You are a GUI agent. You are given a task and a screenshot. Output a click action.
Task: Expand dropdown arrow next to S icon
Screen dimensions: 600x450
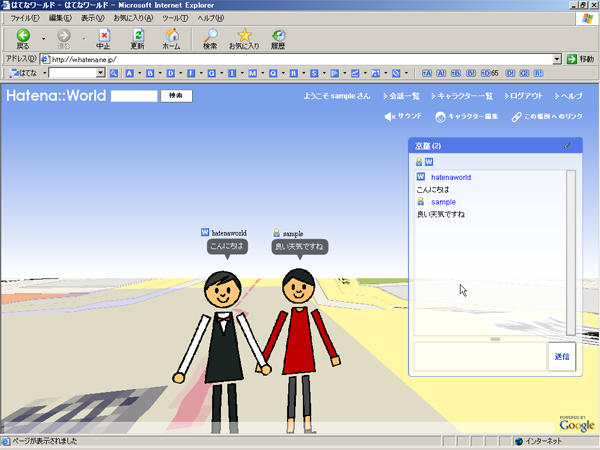point(324,73)
